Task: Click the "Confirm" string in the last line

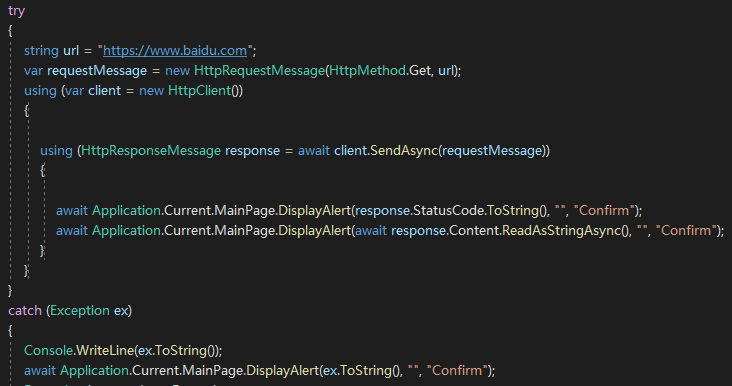Action: point(457,371)
